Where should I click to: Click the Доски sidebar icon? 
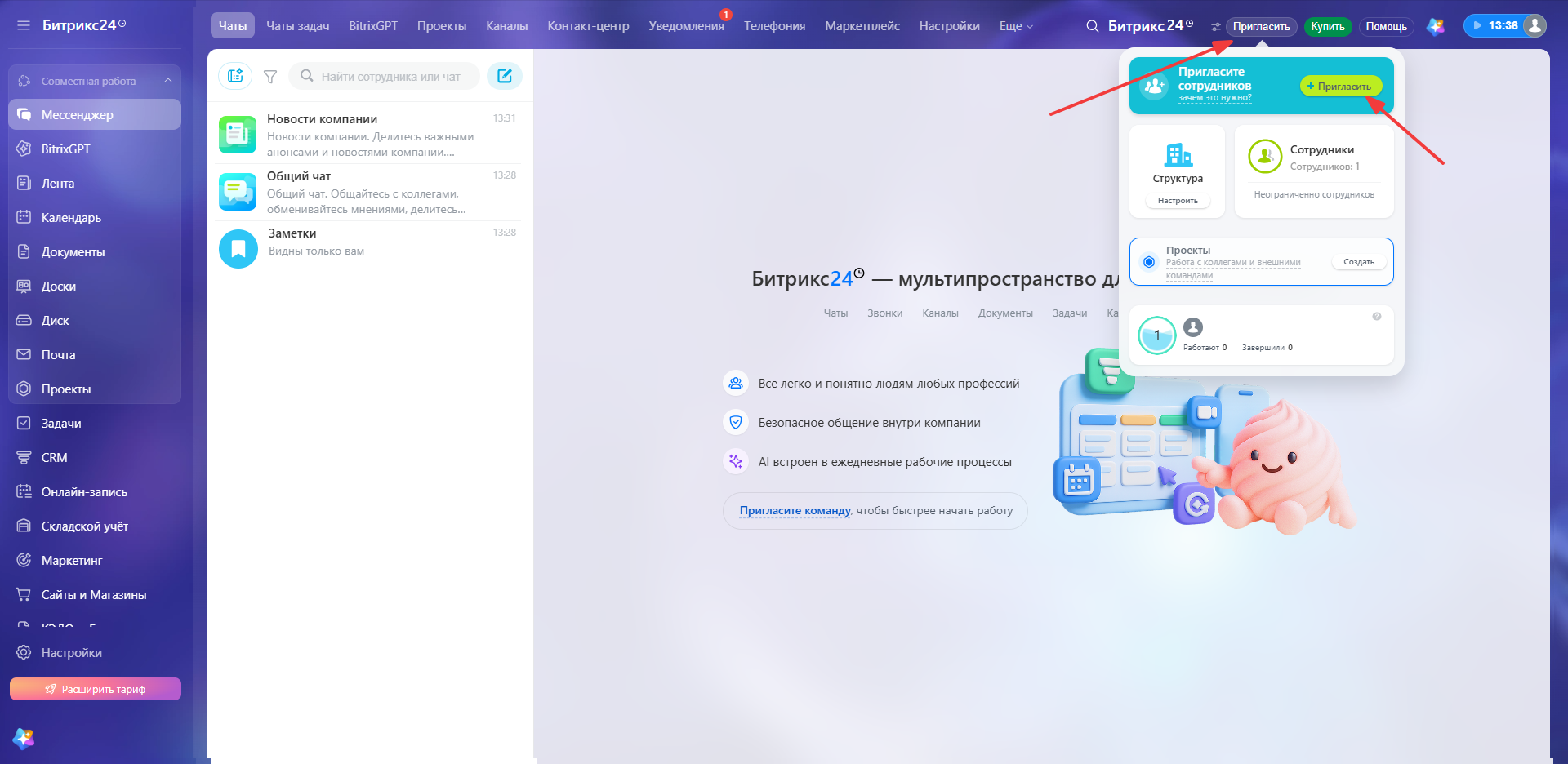[x=24, y=286]
